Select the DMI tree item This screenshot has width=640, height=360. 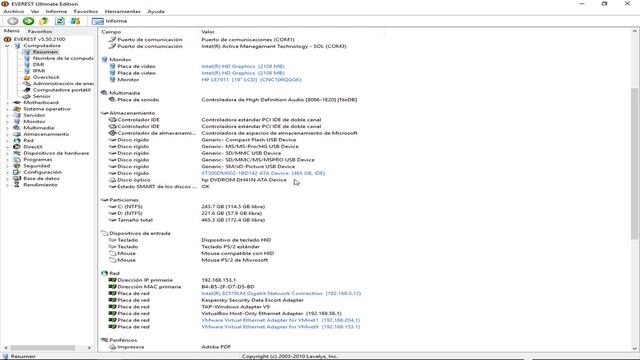tap(38, 64)
